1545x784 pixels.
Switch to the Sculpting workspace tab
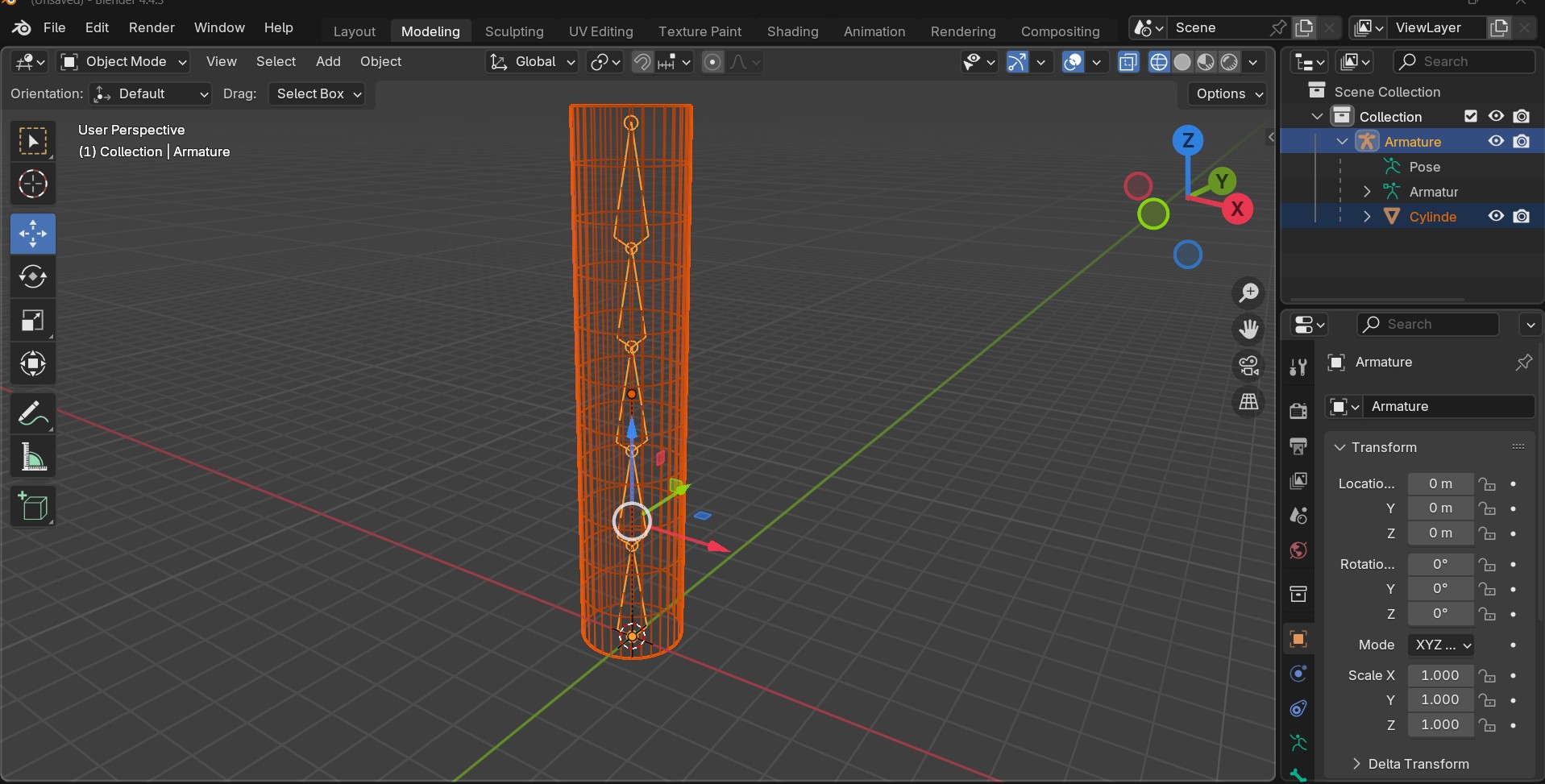coord(514,31)
